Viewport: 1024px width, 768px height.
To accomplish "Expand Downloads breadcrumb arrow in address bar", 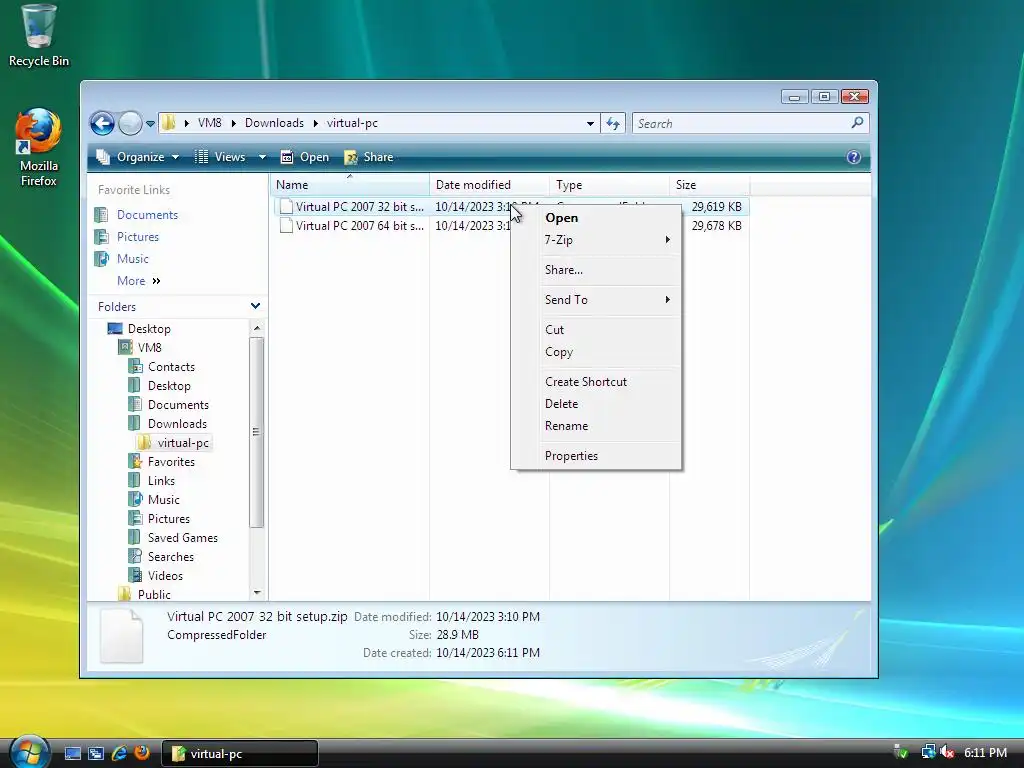I will click(x=315, y=123).
